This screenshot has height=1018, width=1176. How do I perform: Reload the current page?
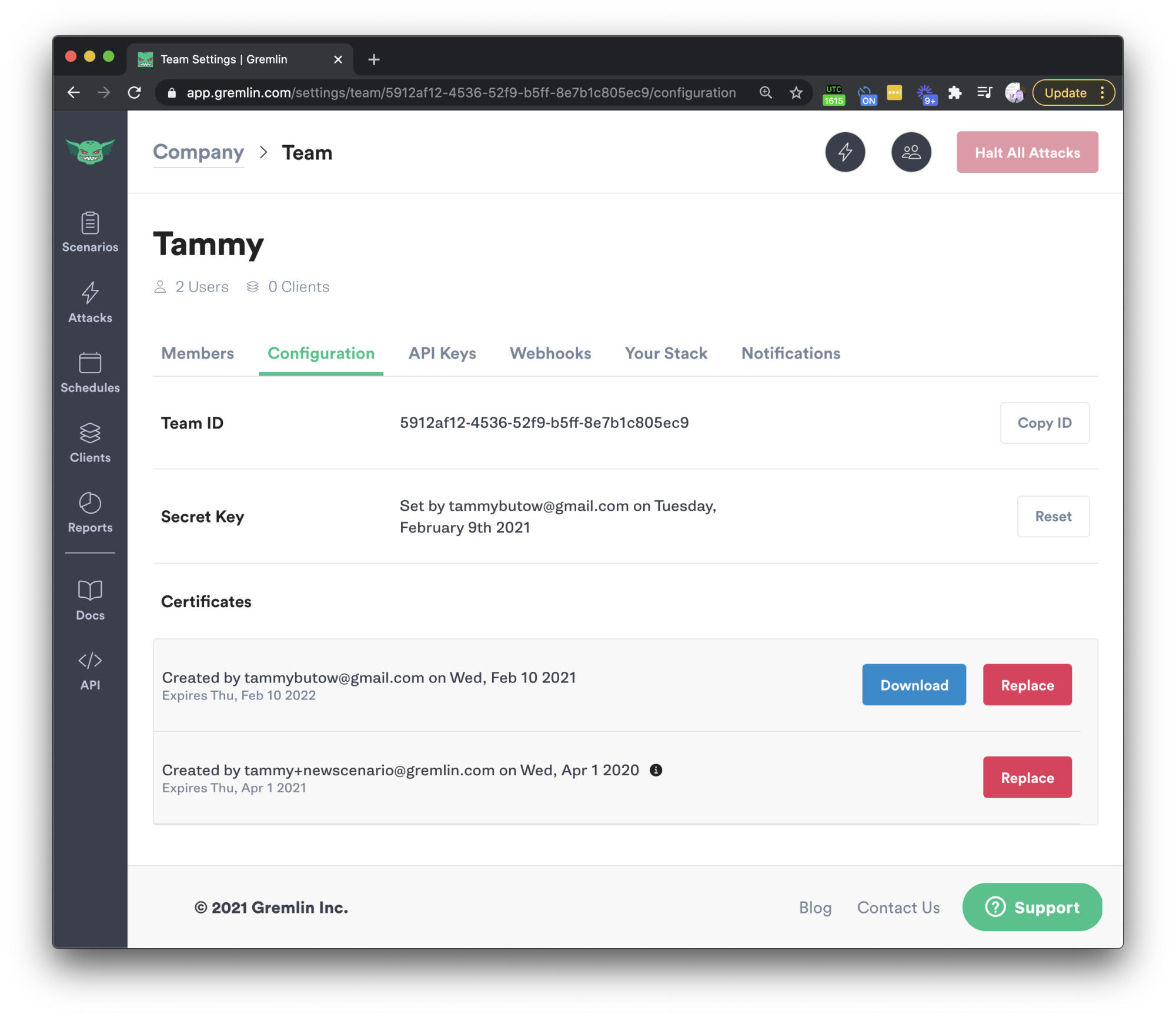[135, 93]
